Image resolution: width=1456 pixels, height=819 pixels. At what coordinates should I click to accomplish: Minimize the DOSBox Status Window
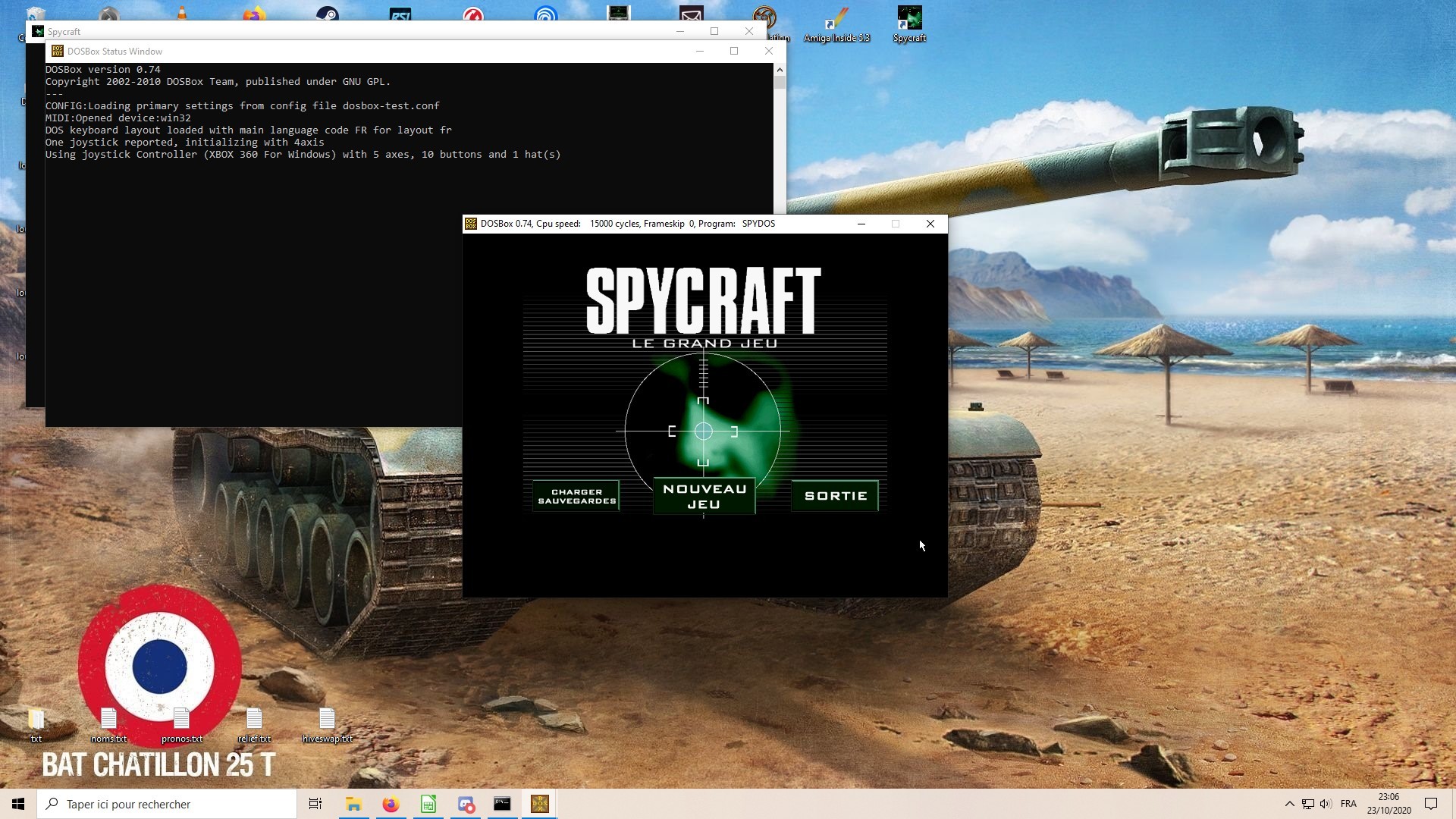click(x=699, y=51)
